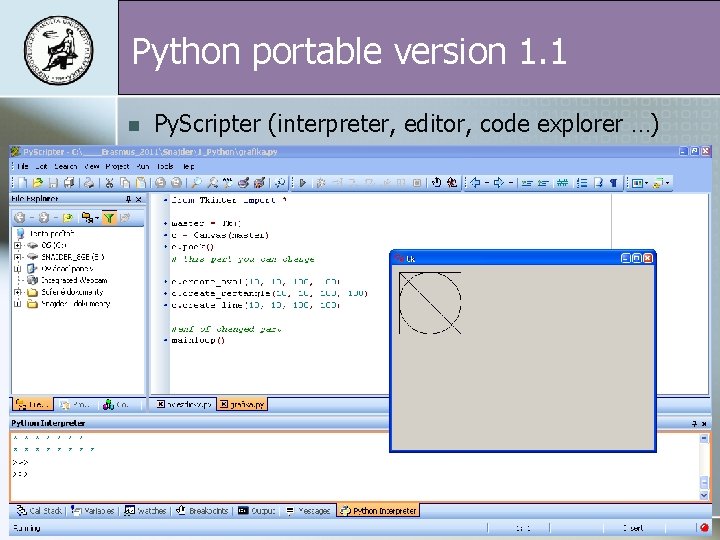The height and width of the screenshot is (540, 720).
Task: Open the Variables tab
Action: click(x=92, y=511)
